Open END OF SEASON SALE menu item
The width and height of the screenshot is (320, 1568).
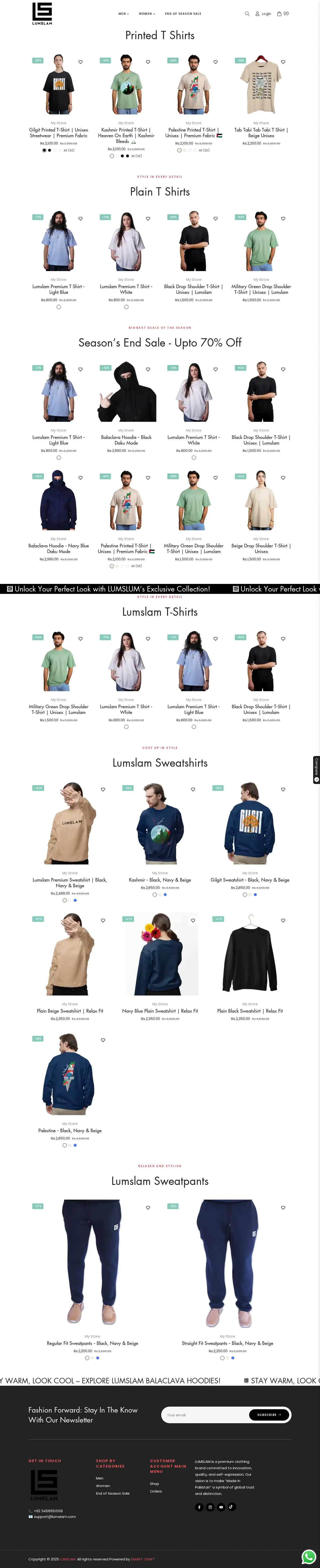click(183, 13)
